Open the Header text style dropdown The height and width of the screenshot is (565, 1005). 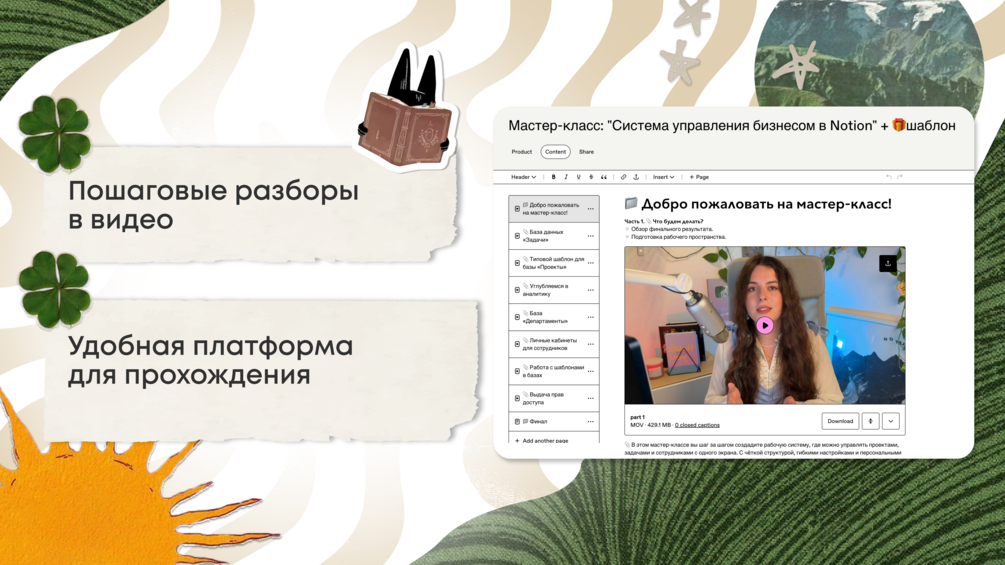click(523, 177)
